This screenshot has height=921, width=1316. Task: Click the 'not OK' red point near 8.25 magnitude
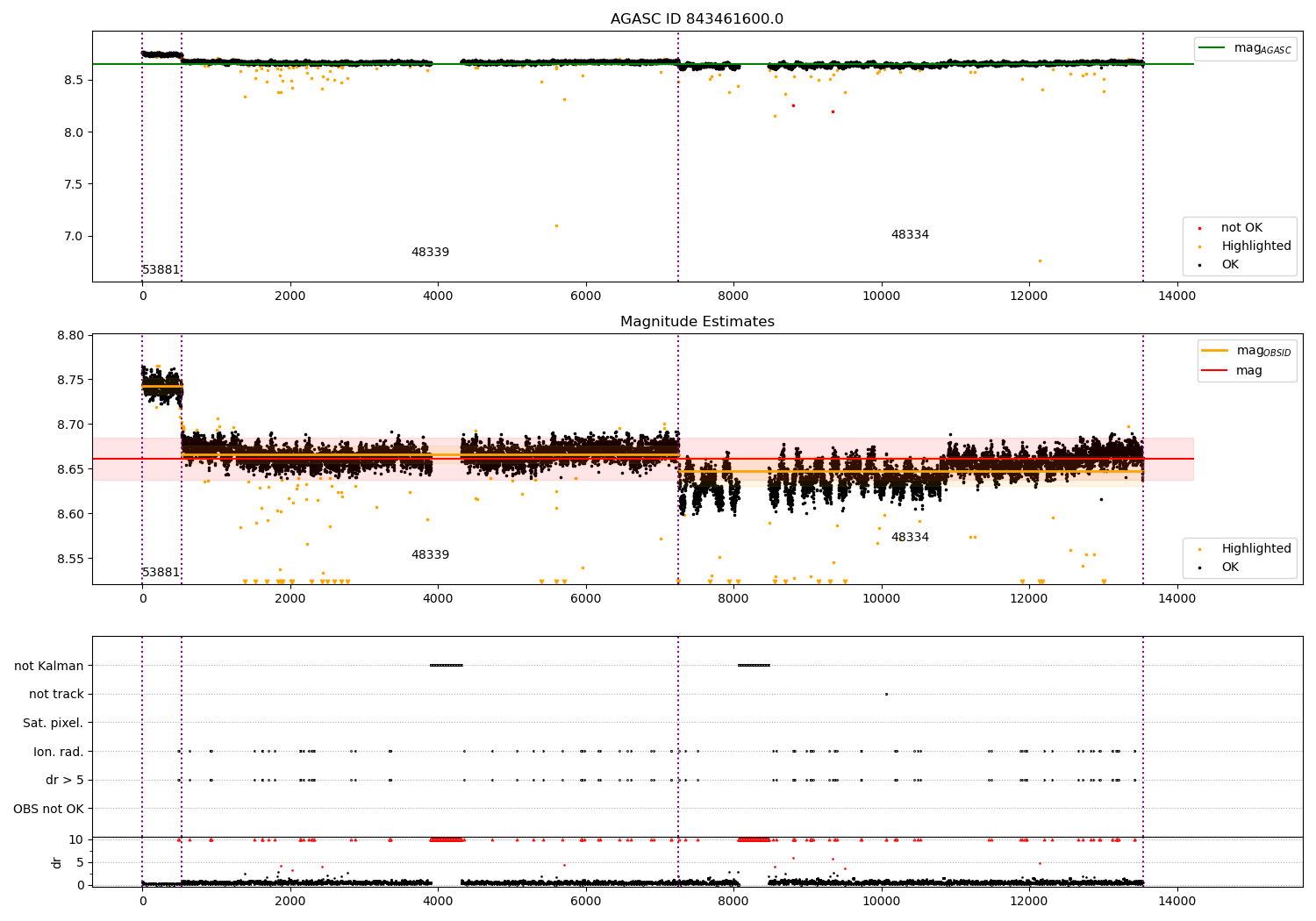tap(793, 105)
